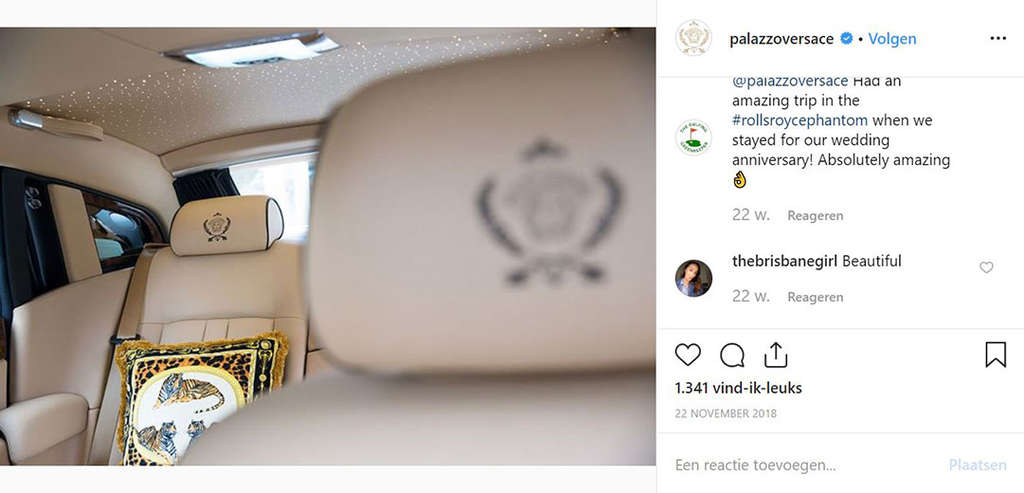
Task: Like thebrisbanegirl's comment heart
Action: (x=986, y=267)
